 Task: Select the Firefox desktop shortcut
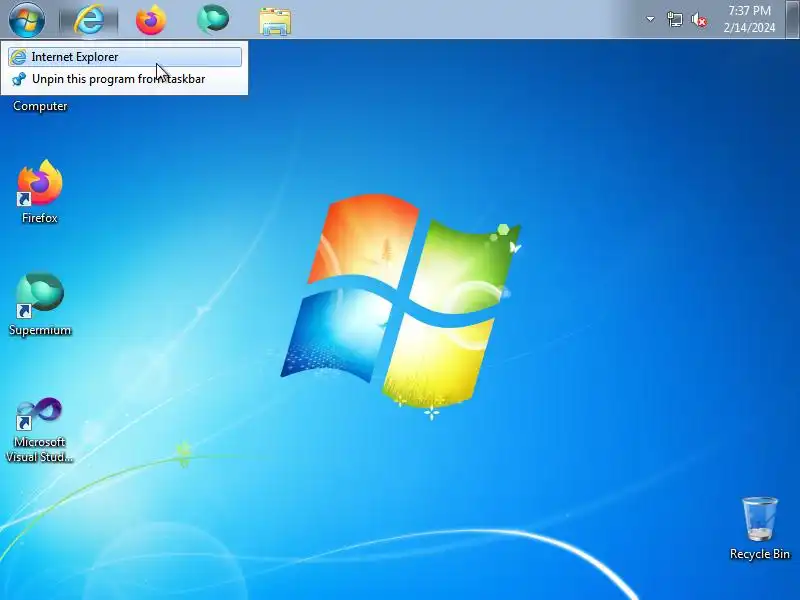pyautogui.click(x=39, y=191)
